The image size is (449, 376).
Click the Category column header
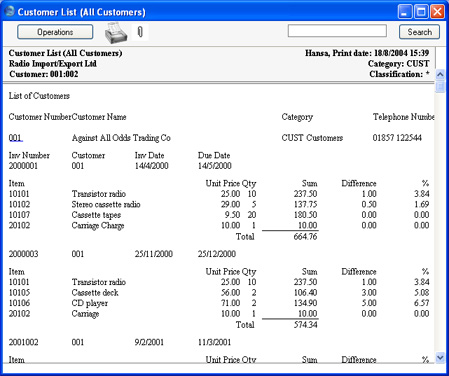(297, 117)
